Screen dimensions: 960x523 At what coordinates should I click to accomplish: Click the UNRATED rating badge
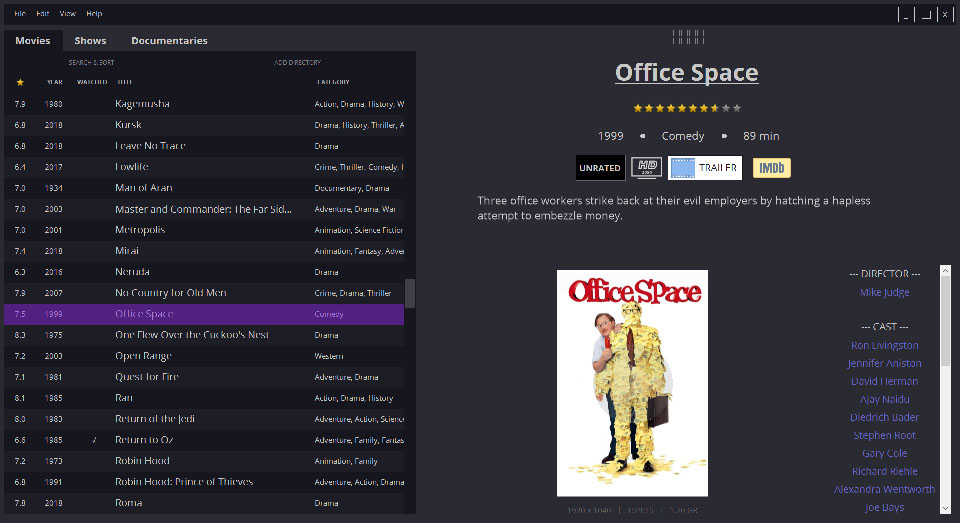pyautogui.click(x=600, y=168)
